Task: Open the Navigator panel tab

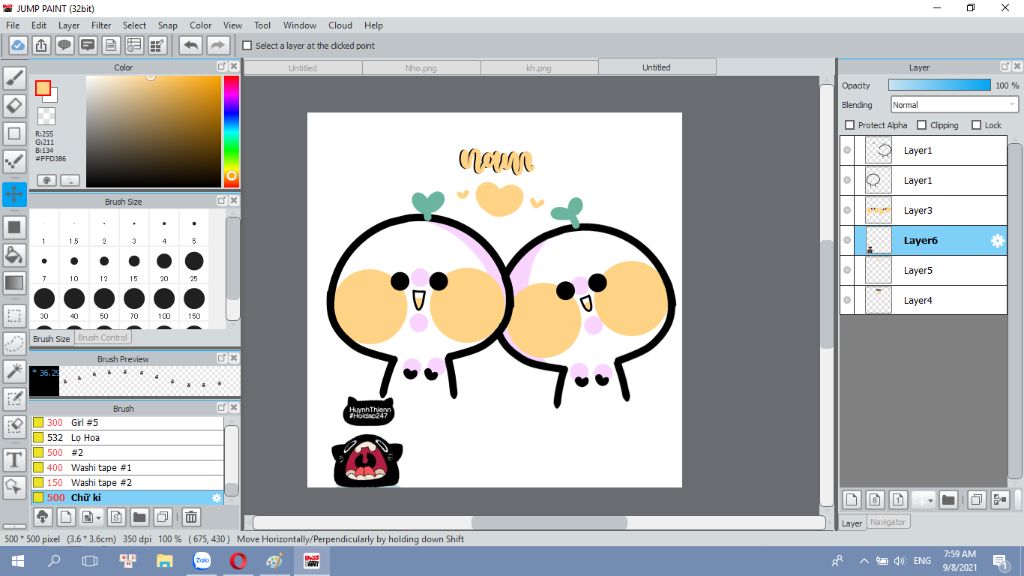Action: pos(887,522)
